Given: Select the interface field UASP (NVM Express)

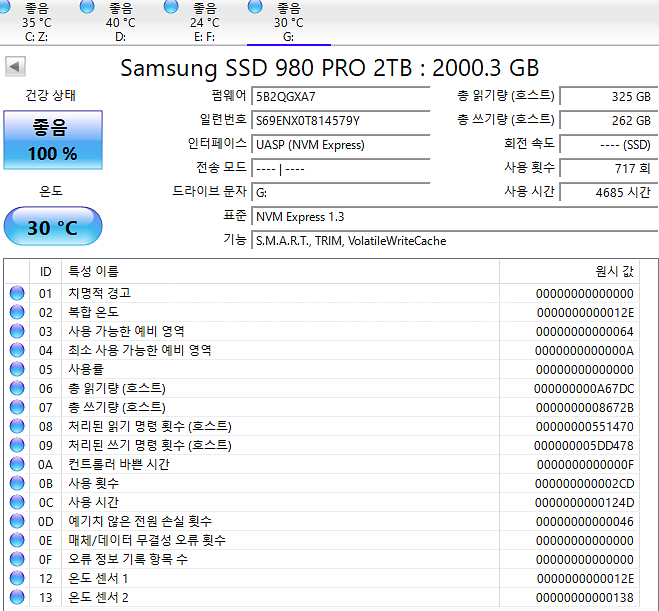Looking at the screenshot, I should click(x=340, y=145).
